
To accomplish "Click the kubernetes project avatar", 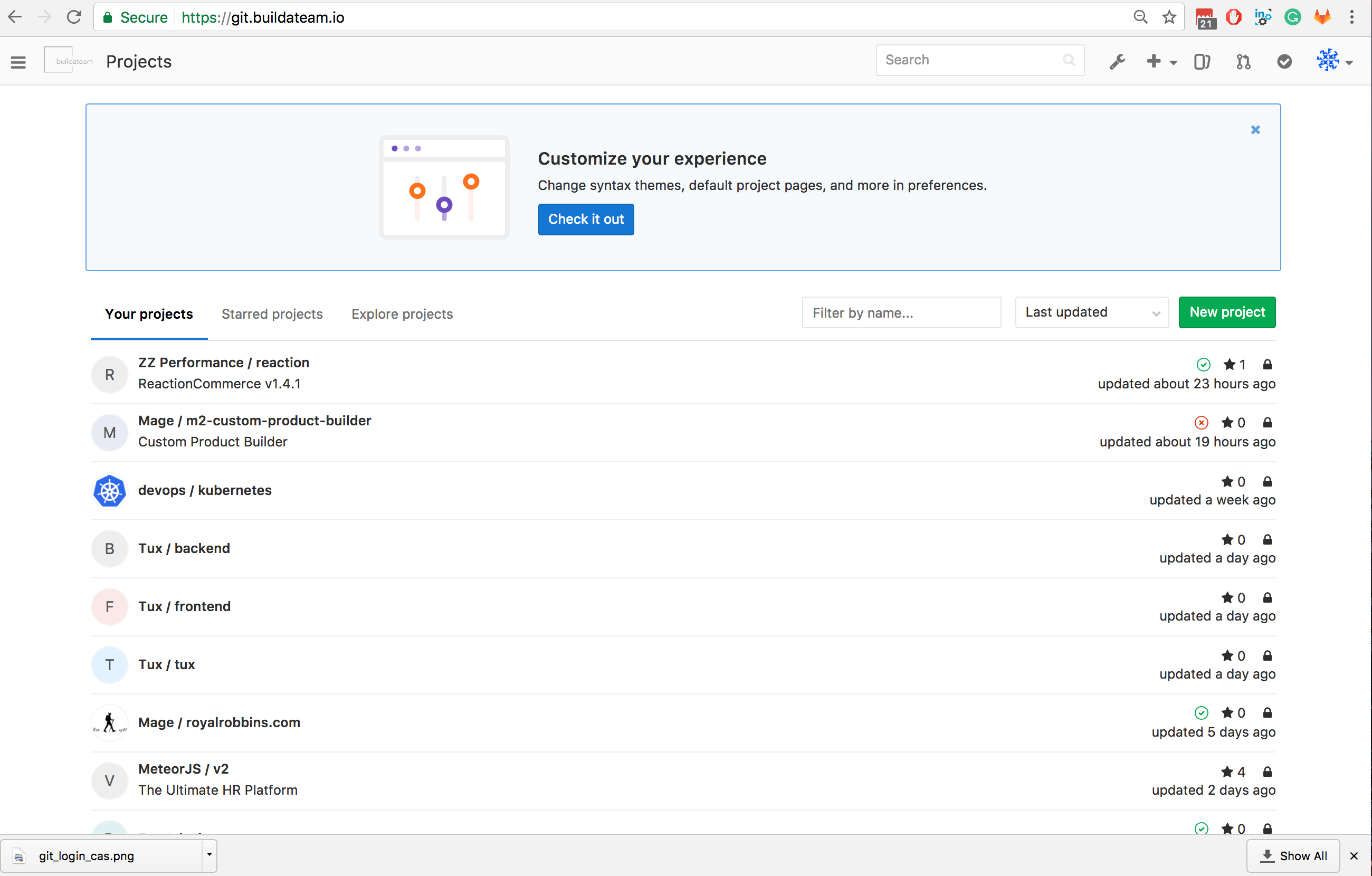I will click(x=109, y=491).
